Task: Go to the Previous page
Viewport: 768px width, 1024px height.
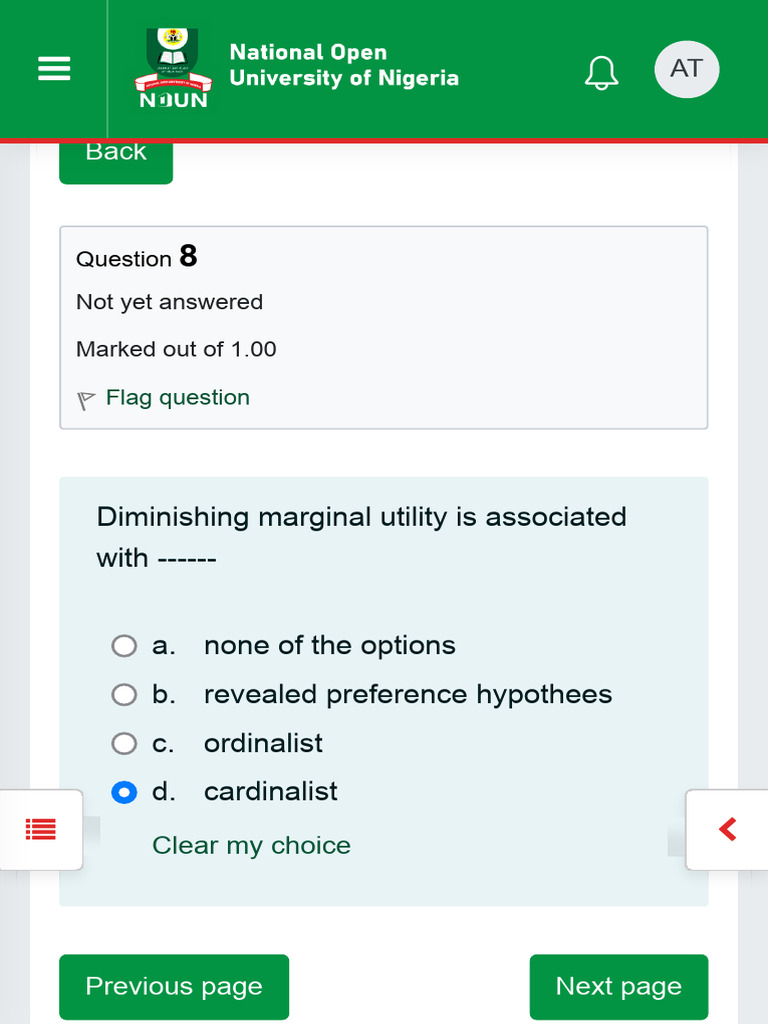Action: click(x=174, y=987)
